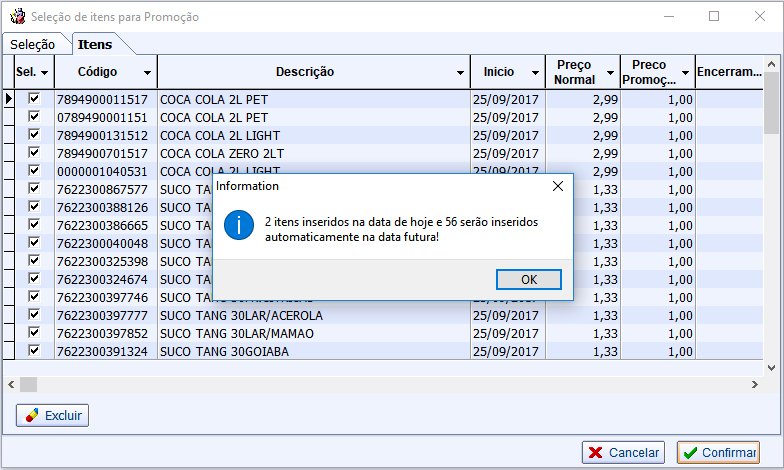The image size is (784, 470).
Task: Click the Cancelar button
Action: [624, 453]
